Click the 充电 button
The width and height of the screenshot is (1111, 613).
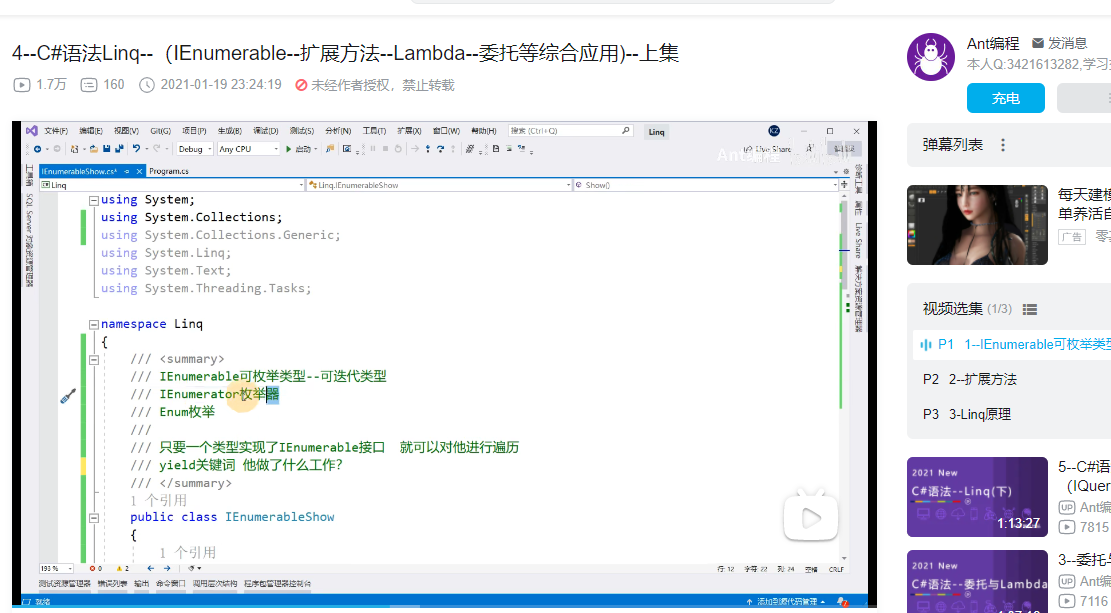(1005, 98)
